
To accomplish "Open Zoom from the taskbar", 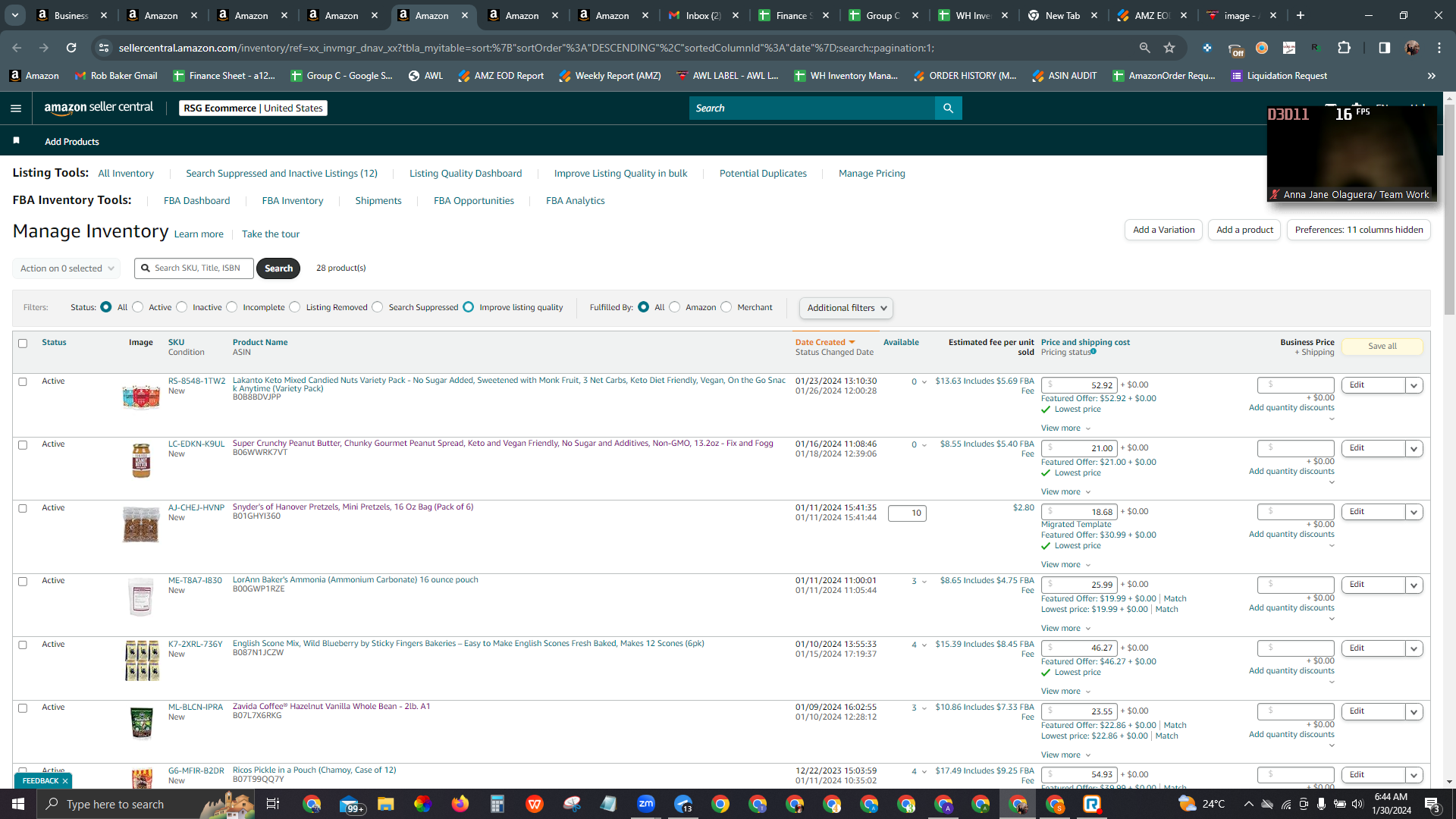I will [646, 804].
